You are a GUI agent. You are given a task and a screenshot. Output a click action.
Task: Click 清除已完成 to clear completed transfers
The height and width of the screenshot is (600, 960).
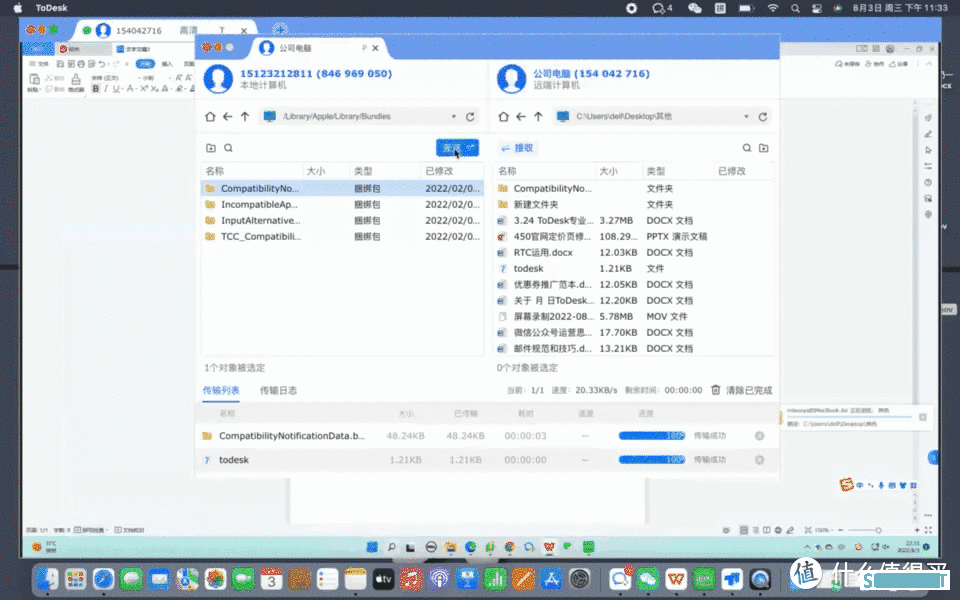pyautogui.click(x=749, y=390)
